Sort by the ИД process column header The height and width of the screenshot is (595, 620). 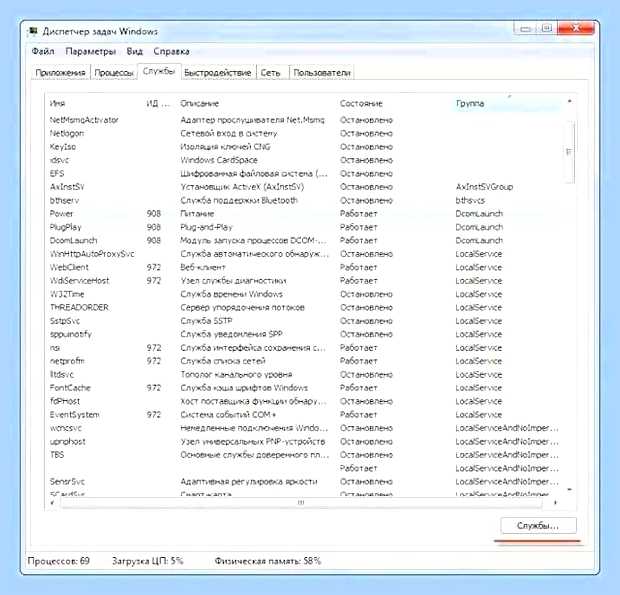(159, 104)
